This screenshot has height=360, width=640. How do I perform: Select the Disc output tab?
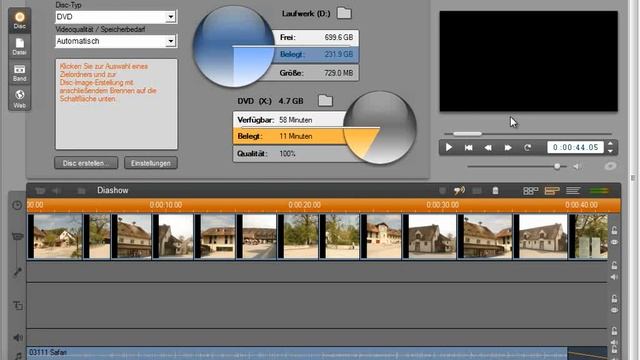pos(19,20)
